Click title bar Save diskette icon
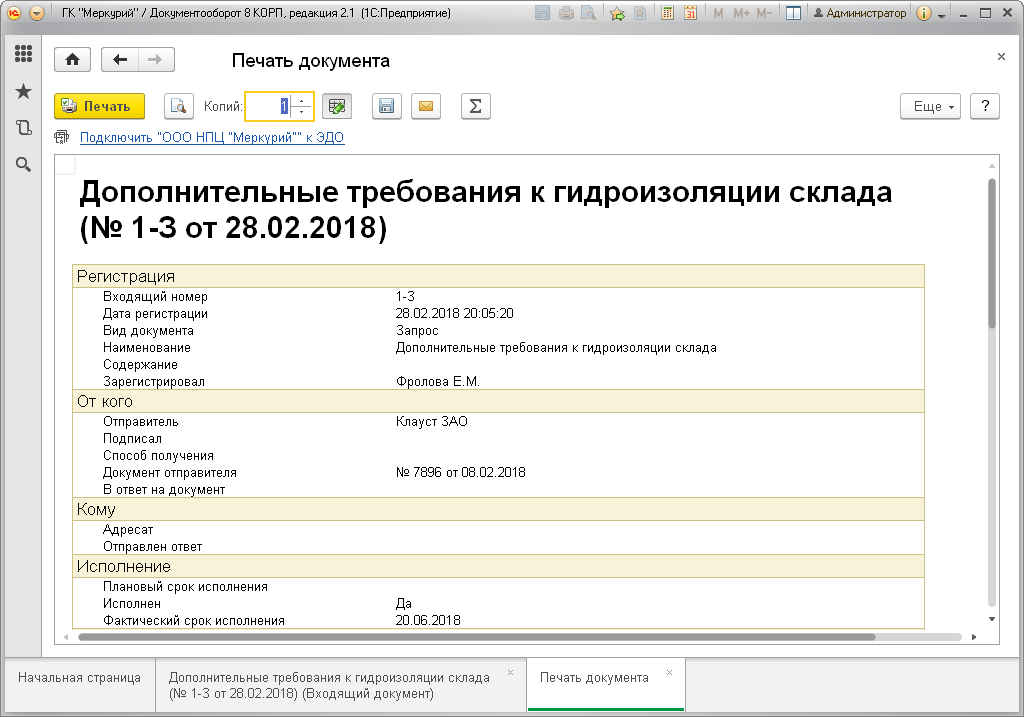 point(542,13)
